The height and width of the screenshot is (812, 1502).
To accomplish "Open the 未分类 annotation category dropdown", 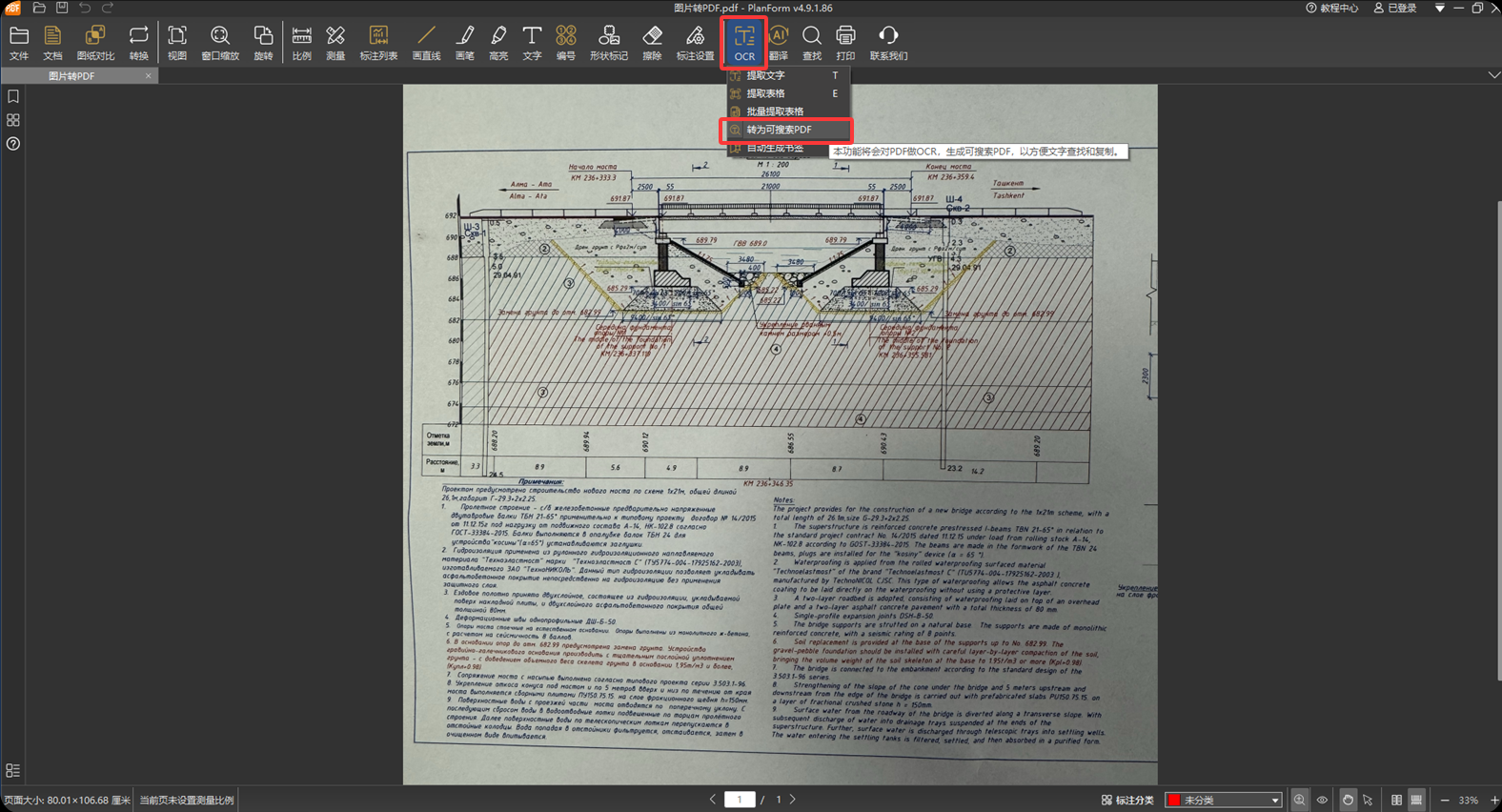I will (x=1224, y=801).
